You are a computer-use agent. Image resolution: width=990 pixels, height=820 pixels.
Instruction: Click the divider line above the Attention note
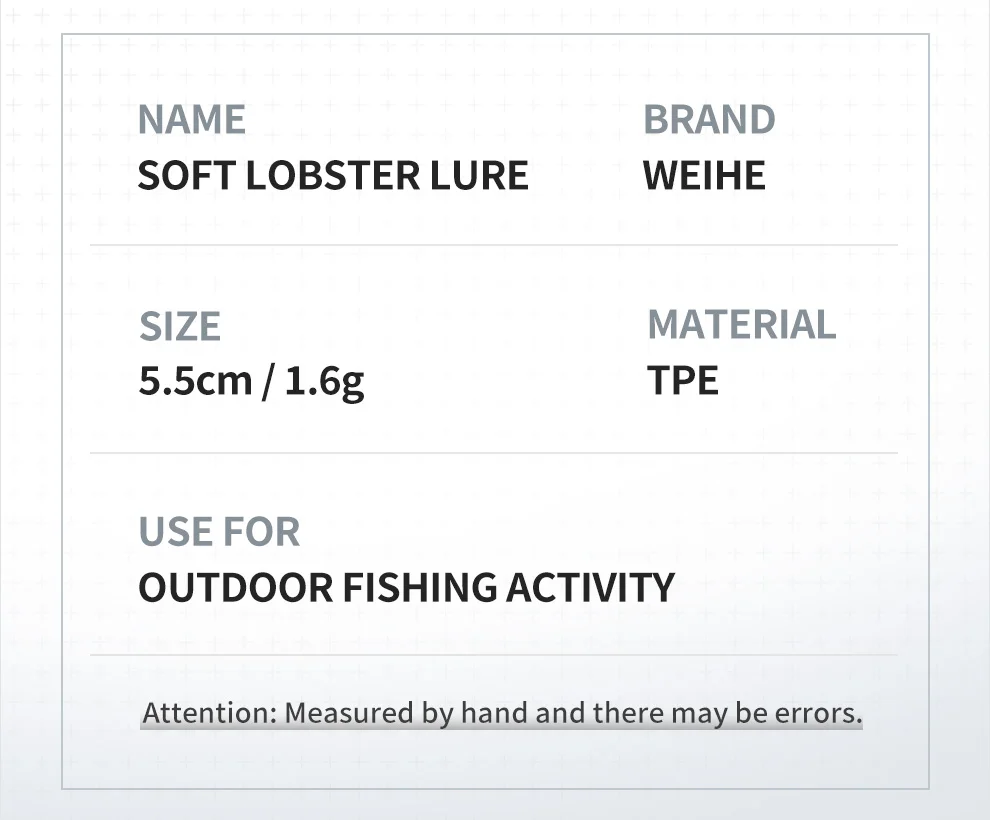494,655
